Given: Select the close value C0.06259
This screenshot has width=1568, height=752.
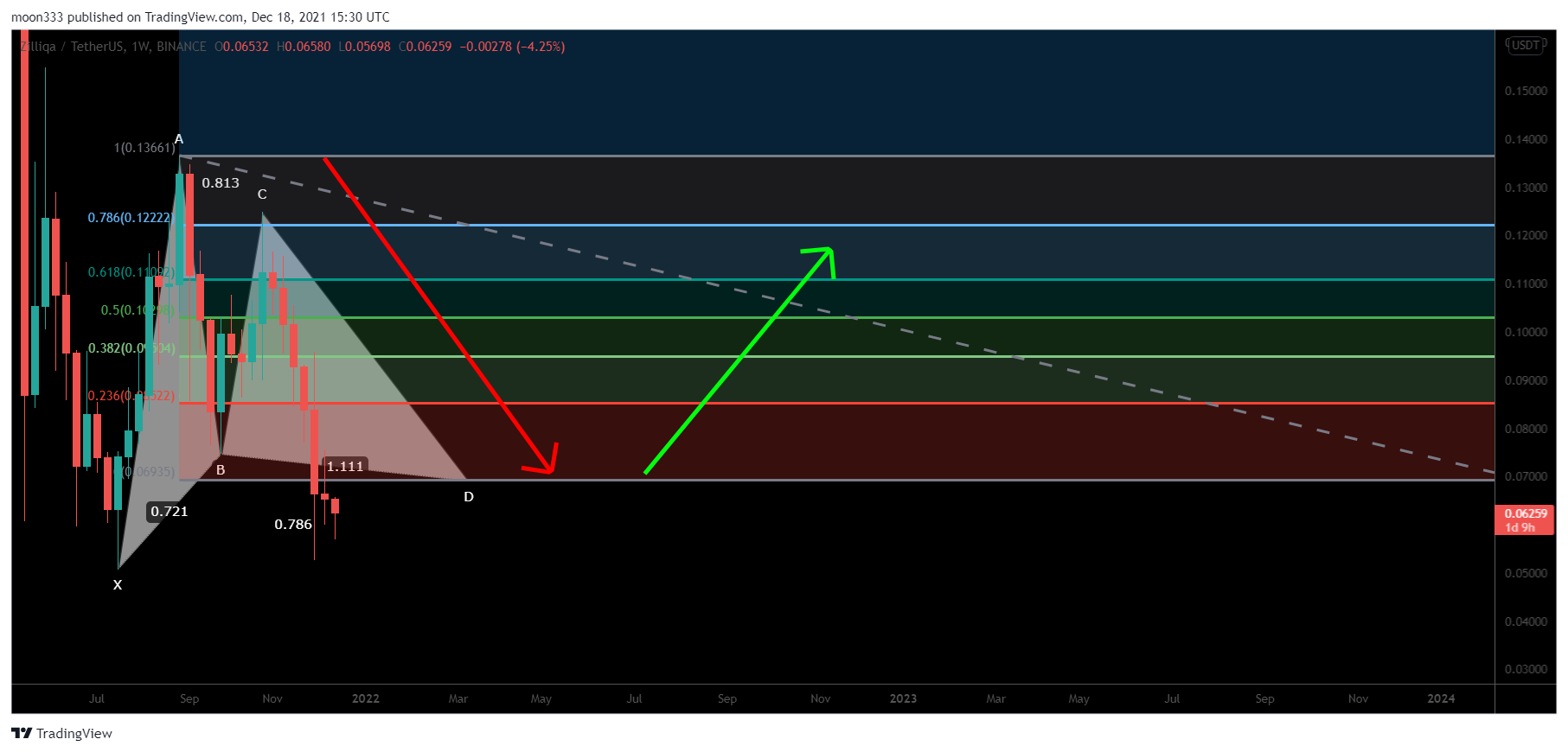Looking at the screenshot, I should coord(425,47).
